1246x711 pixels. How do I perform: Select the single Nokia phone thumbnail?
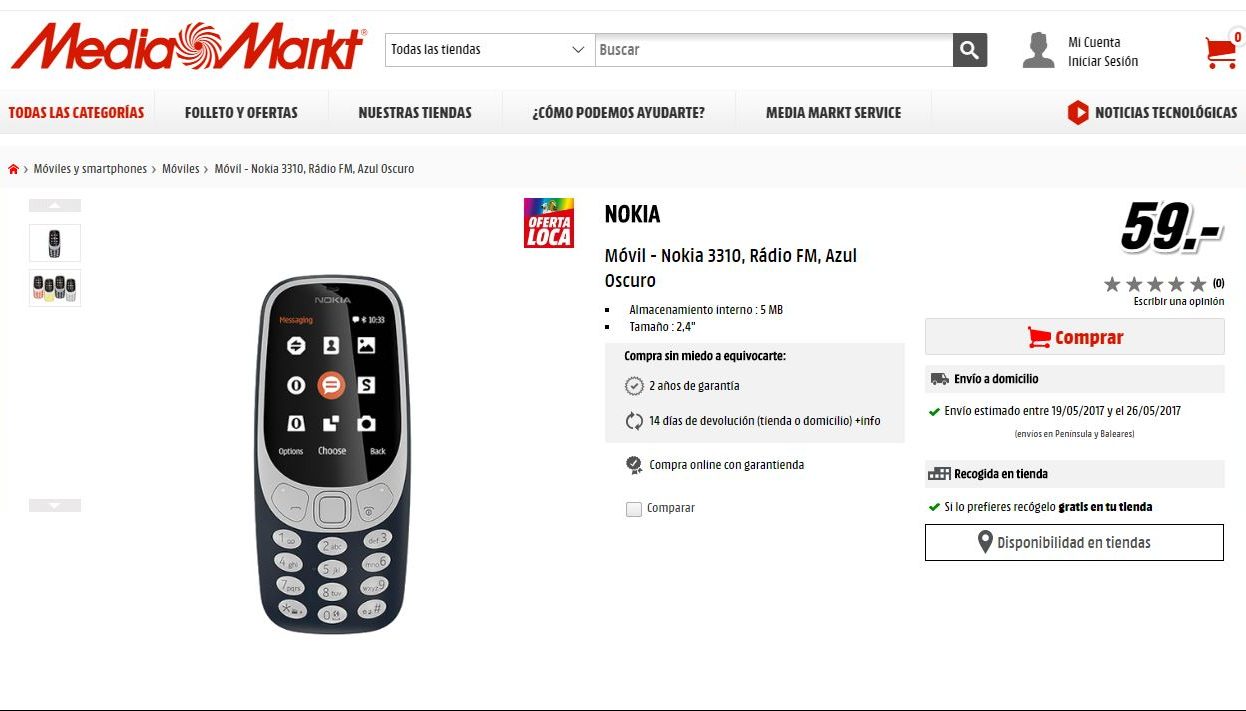(x=55, y=243)
